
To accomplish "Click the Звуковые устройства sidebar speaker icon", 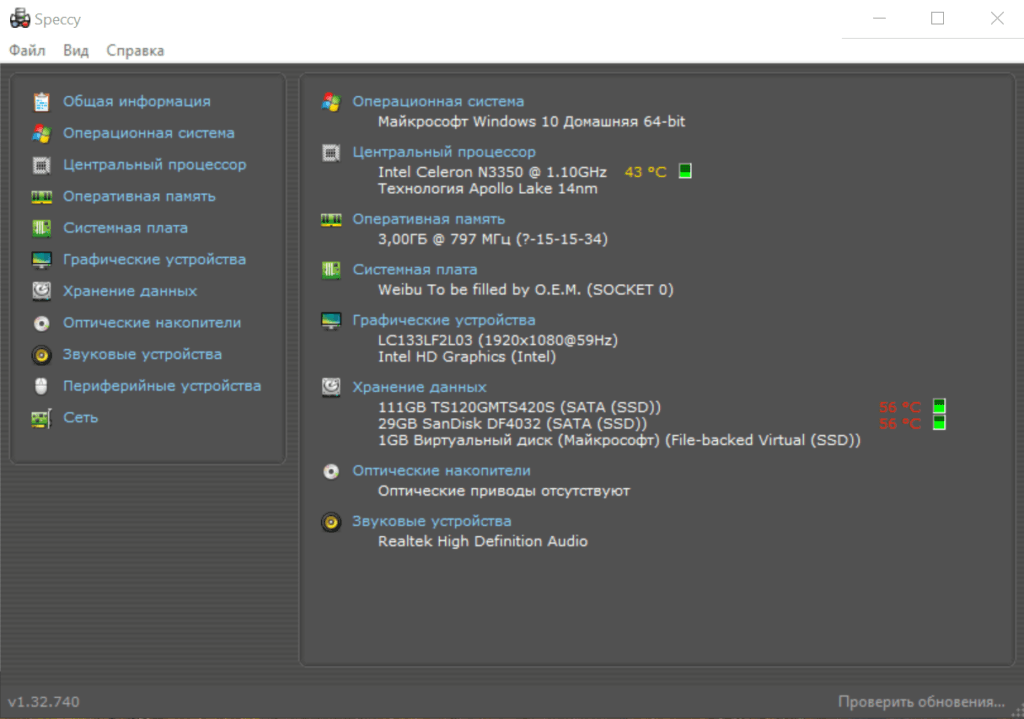I will tap(42, 355).
